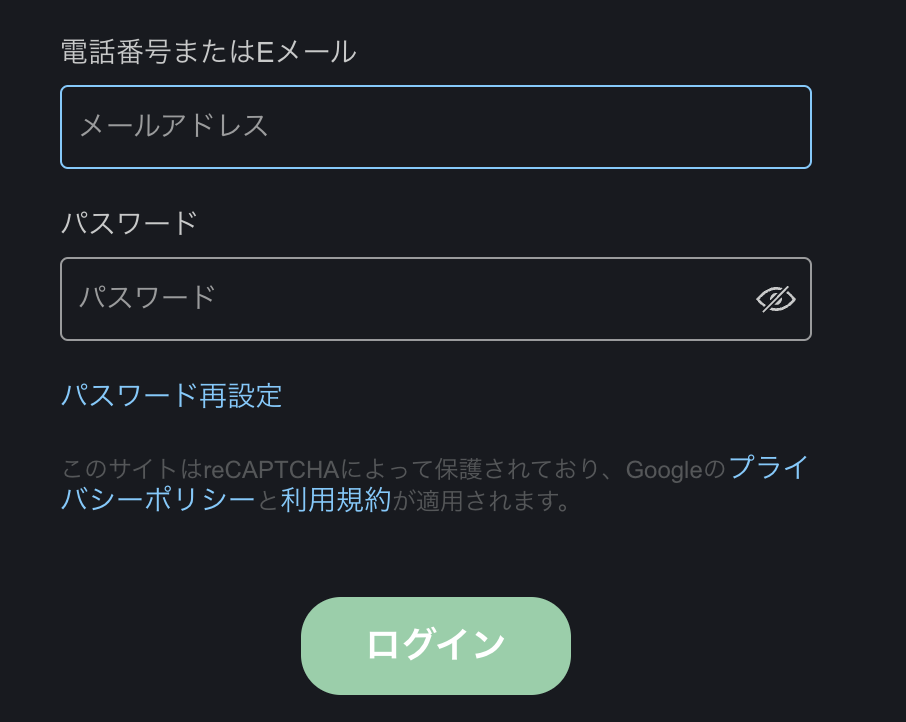This screenshot has height=722, width=906.
Task: Click the green login button's ログイン text
Action: 436,645
